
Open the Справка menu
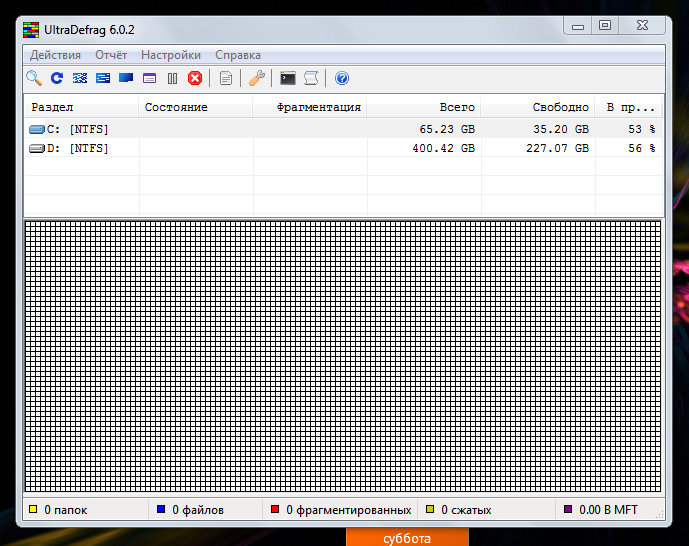238,55
